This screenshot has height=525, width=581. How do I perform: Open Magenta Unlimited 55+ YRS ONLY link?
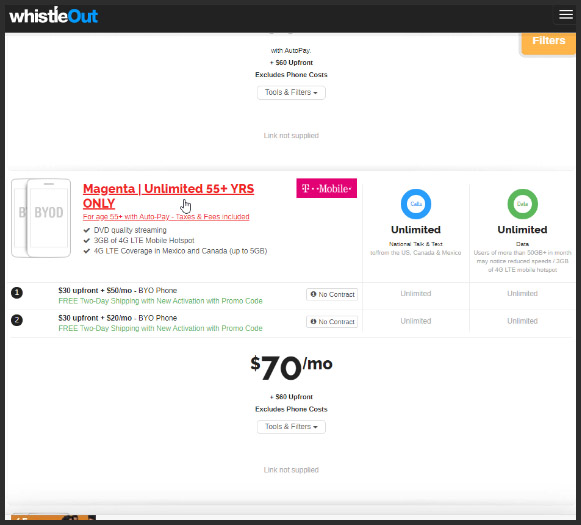169,196
